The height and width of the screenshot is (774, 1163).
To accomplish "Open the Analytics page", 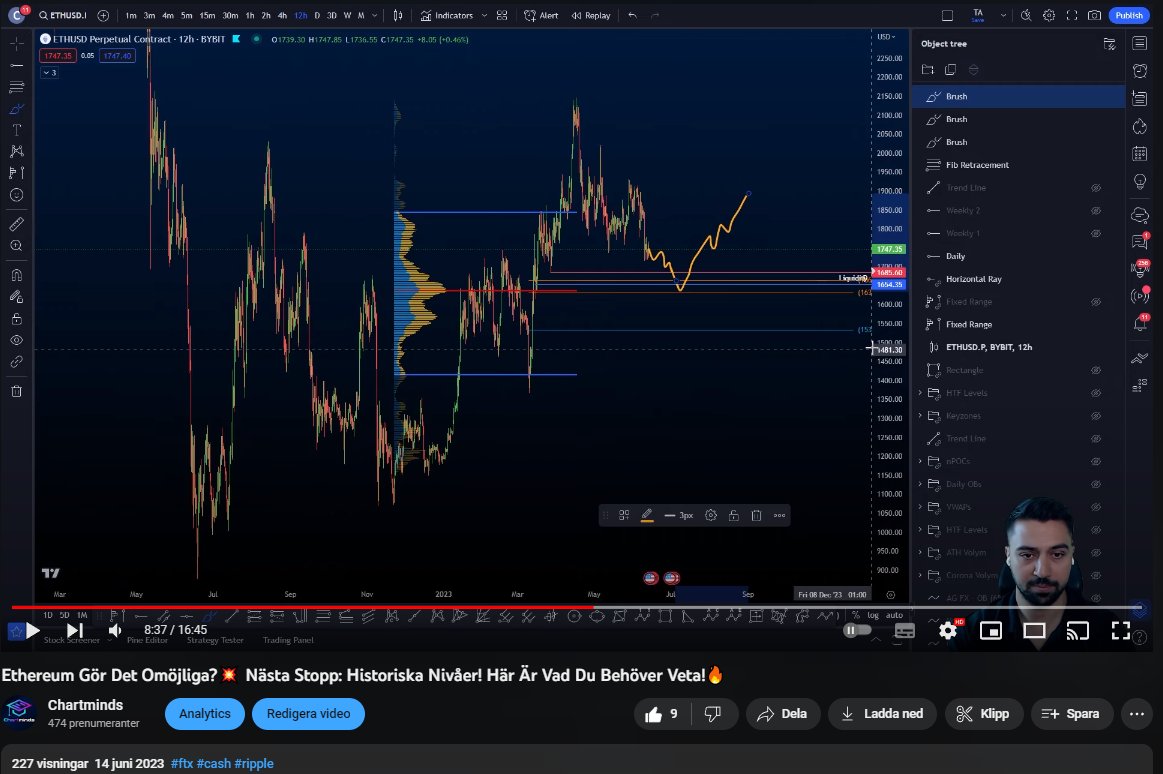I will [205, 714].
